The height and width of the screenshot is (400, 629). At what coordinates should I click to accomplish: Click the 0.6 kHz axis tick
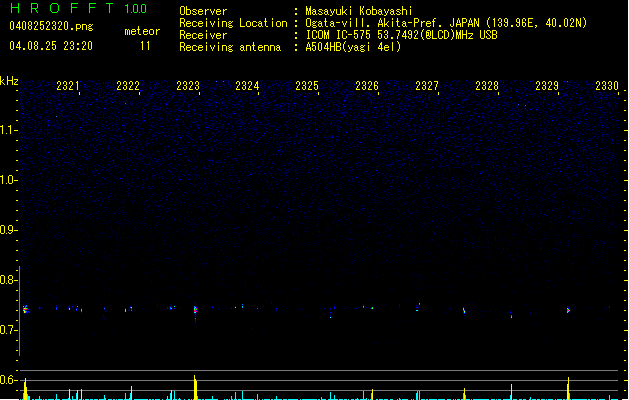8,380
